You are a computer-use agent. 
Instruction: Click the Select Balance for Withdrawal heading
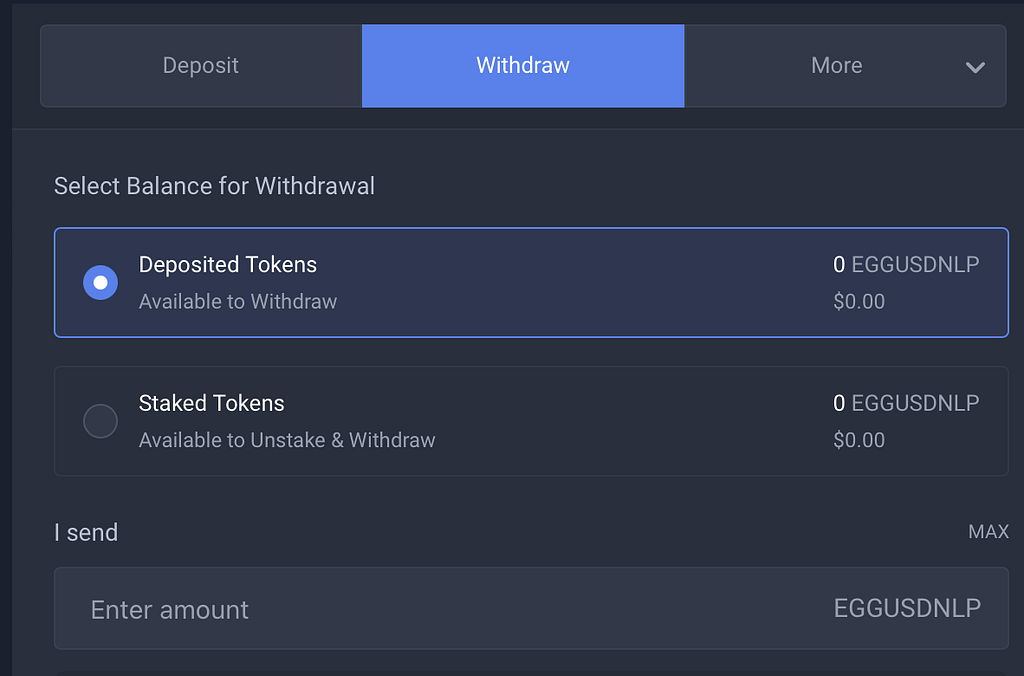[x=214, y=186]
